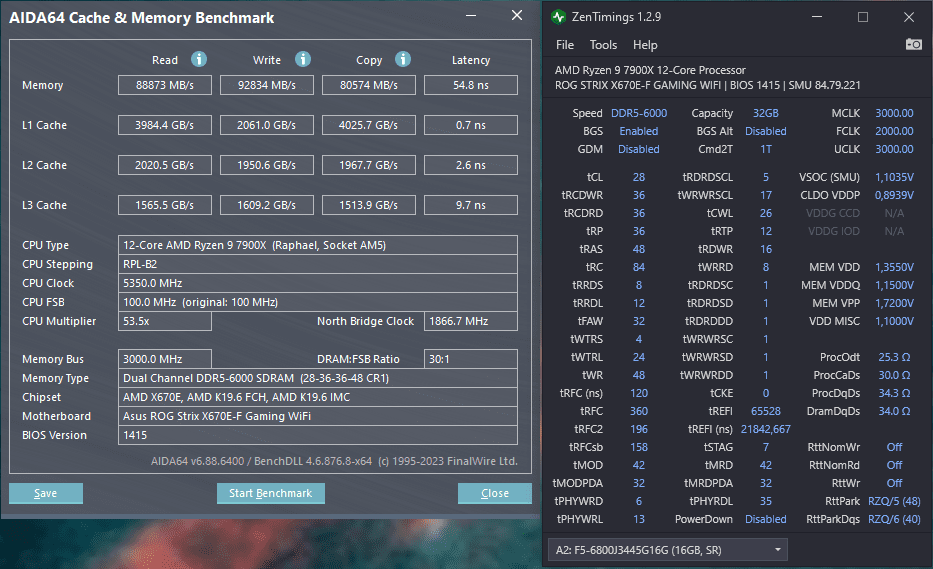Click the Start Benchmark button
The width and height of the screenshot is (933, 569).
(x=271, y=493)
